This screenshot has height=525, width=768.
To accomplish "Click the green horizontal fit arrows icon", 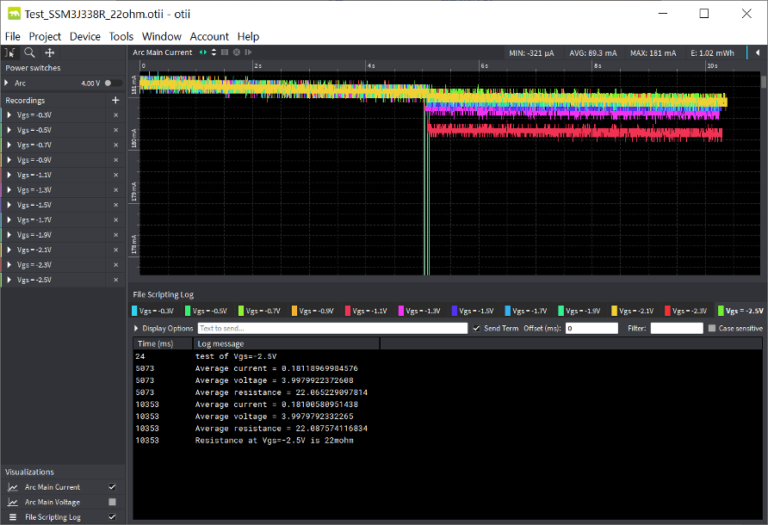I will 203,52.
